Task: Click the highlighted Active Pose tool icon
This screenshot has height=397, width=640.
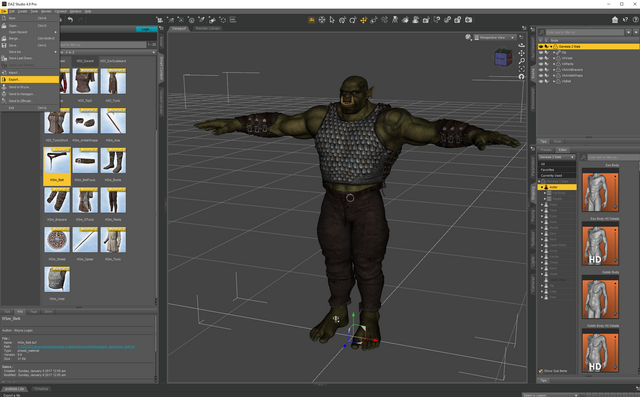Action: click(311, 20)
